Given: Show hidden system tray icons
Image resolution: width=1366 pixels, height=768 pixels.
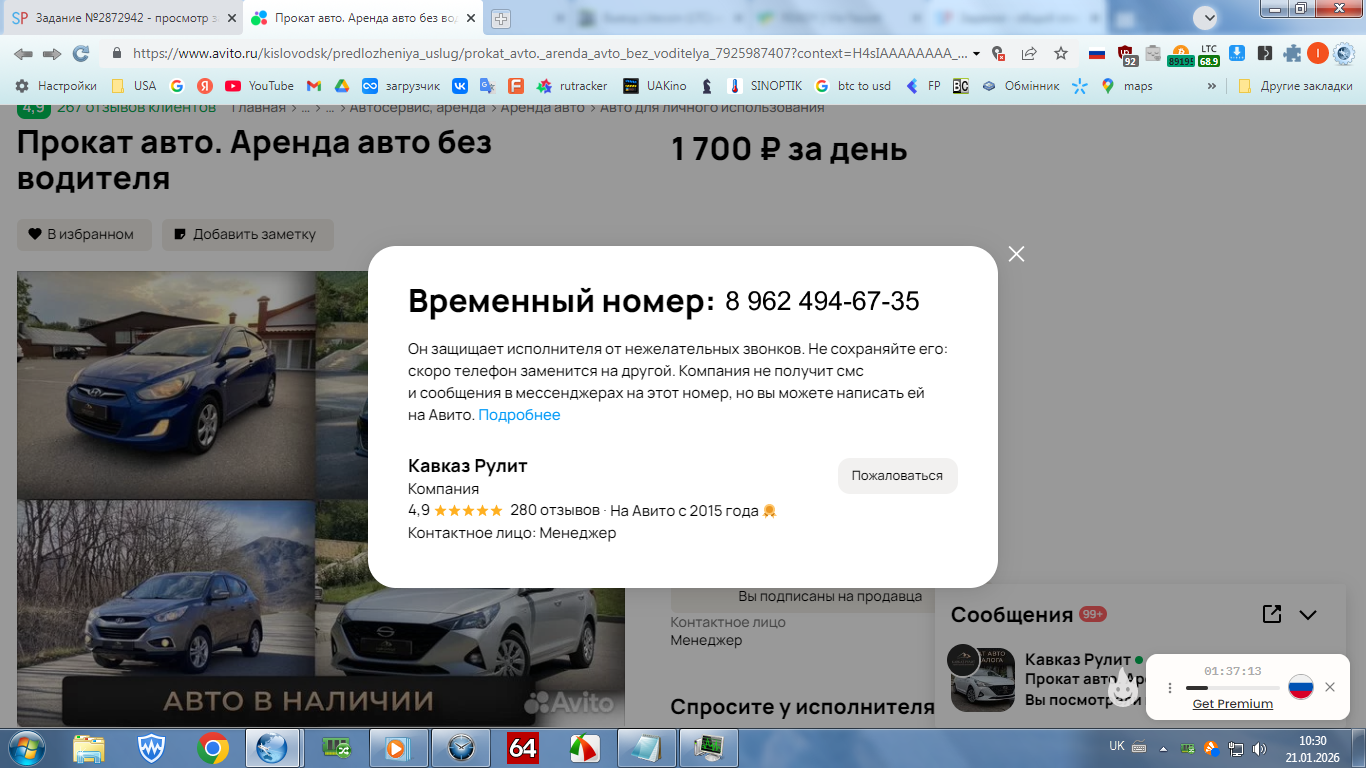Looking at the screenshot, I should 1163,748.
